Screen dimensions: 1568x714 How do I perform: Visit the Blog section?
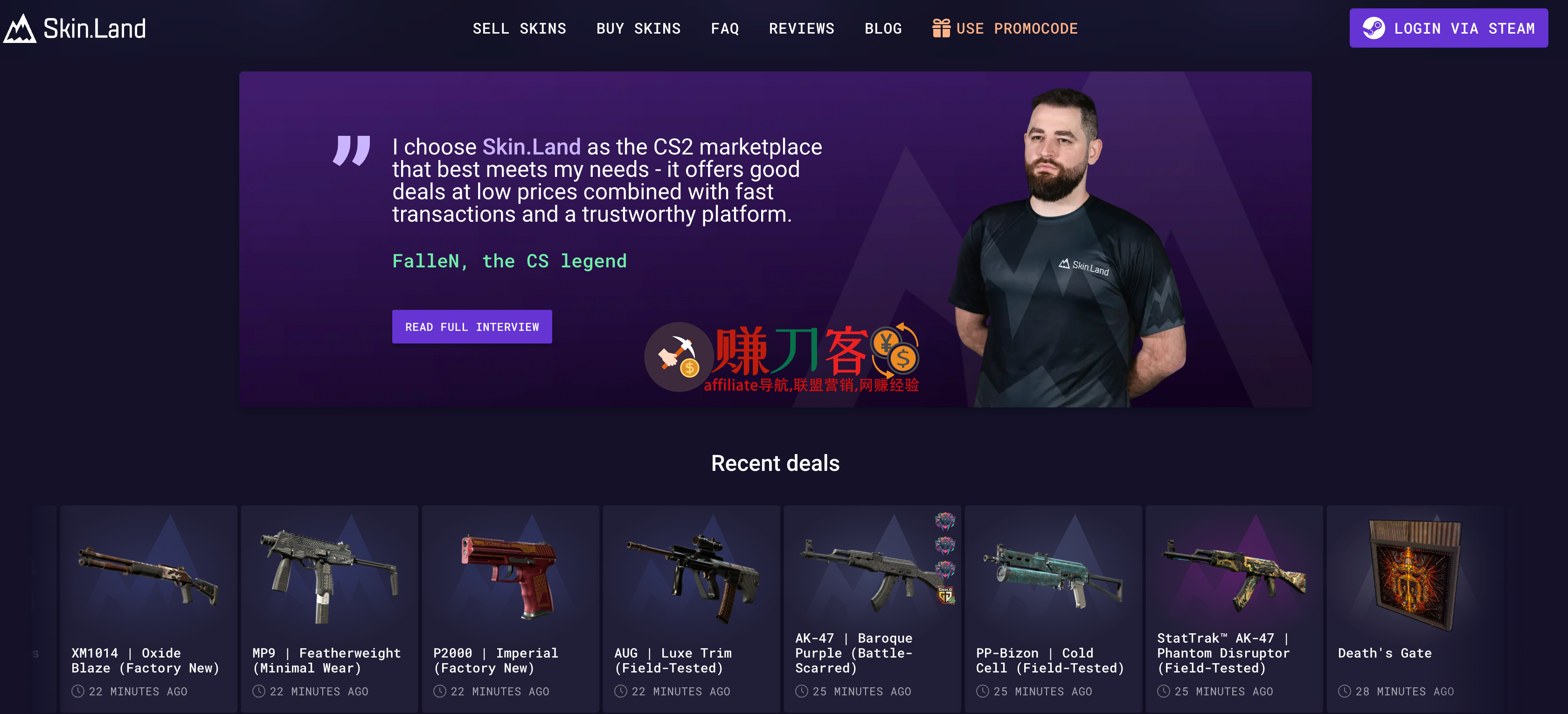(x=883, y=28)
